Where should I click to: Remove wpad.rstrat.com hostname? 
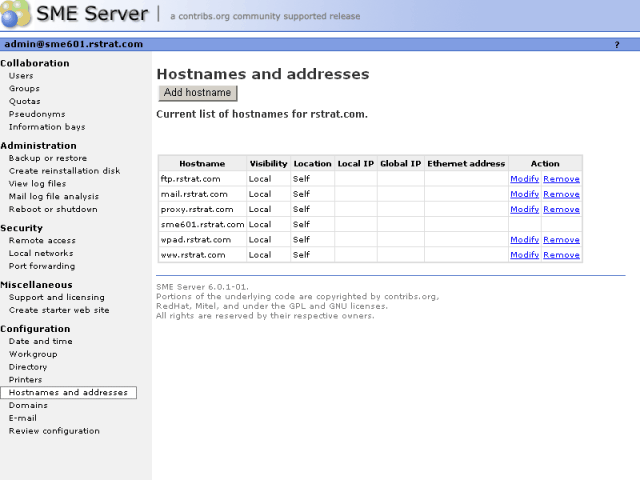point(561,240)
